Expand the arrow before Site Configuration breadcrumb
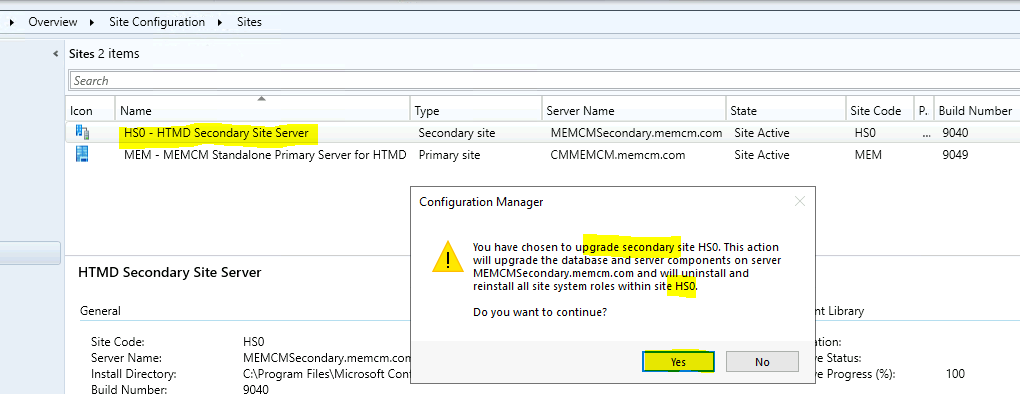Image resolution: width=1020 pixels, height=394 pixels. pos(92,23)
